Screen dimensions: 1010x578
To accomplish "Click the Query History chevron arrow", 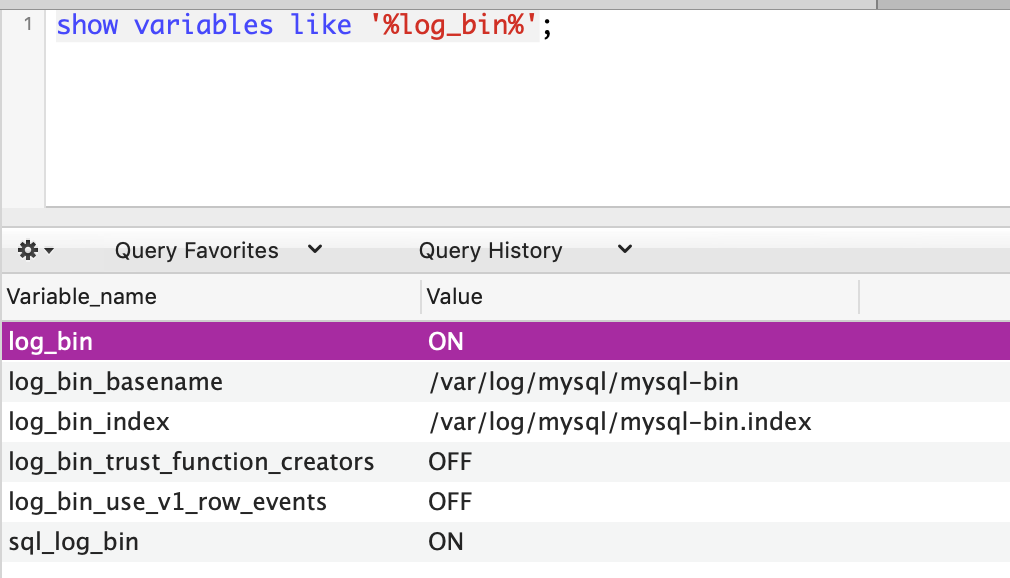I will pos(625,249).
